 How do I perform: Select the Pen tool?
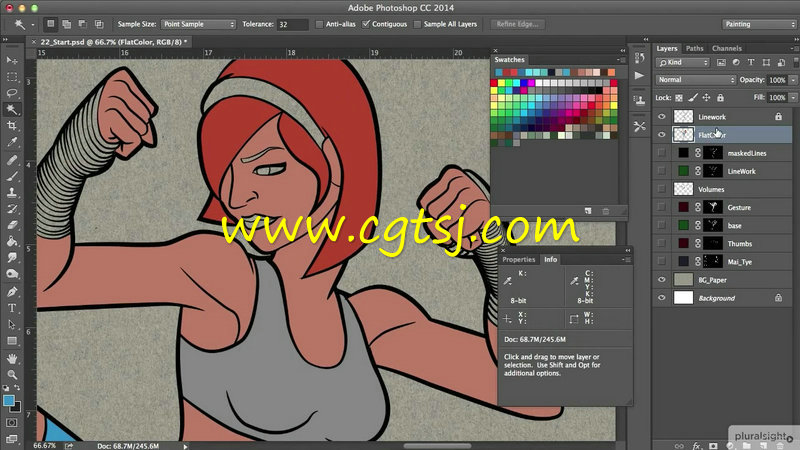click(x=12, y=292)
